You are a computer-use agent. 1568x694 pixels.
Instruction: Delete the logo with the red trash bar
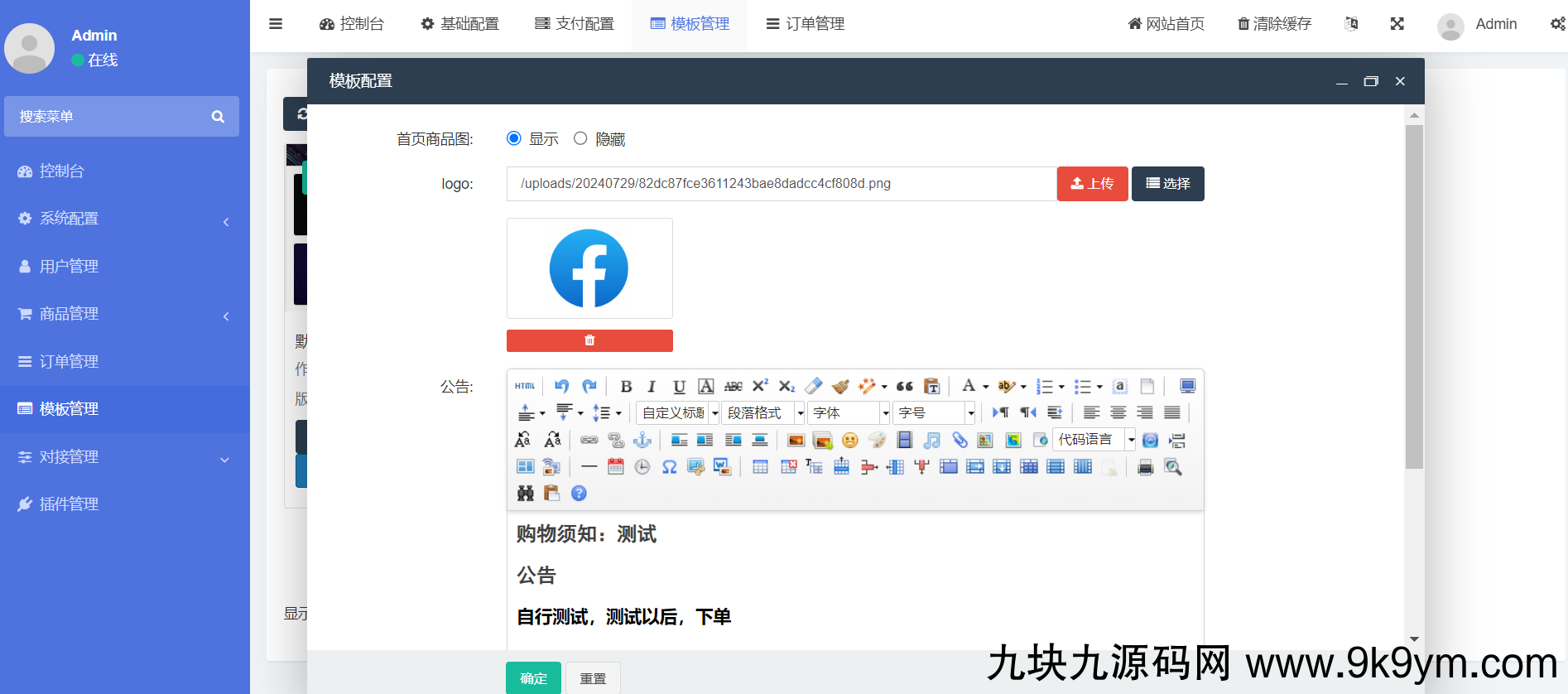pos(589,340)
